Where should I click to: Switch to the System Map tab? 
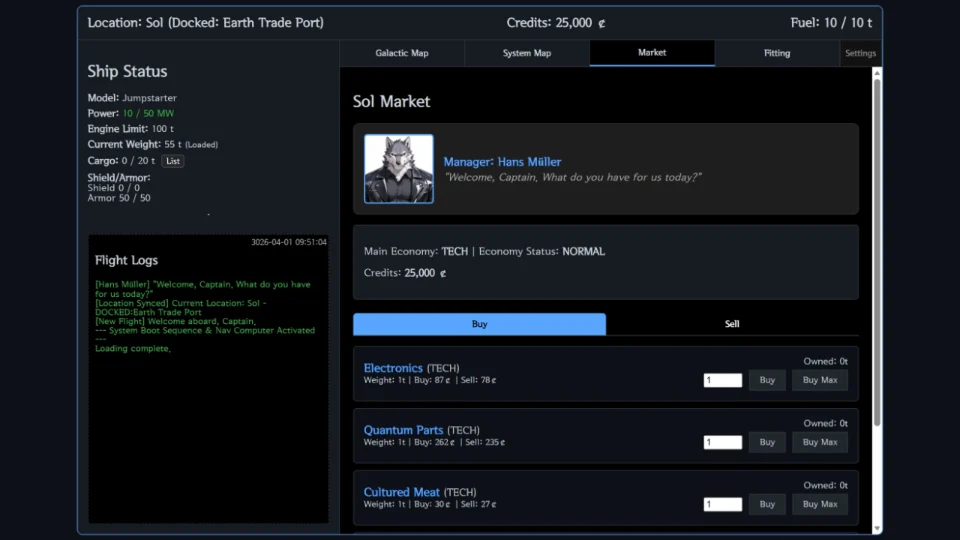(526, 53)
